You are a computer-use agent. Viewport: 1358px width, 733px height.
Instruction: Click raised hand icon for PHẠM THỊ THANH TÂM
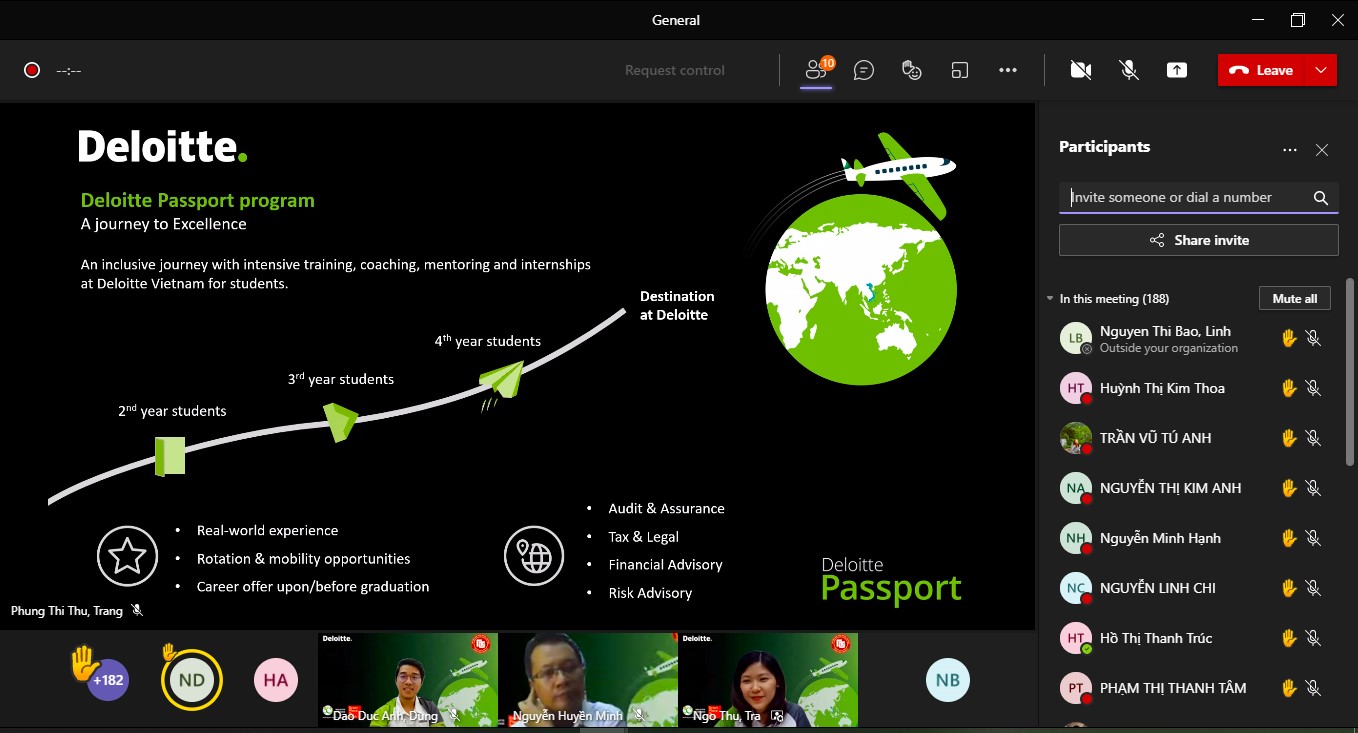pyautogui.click(x=1289, y=688)
